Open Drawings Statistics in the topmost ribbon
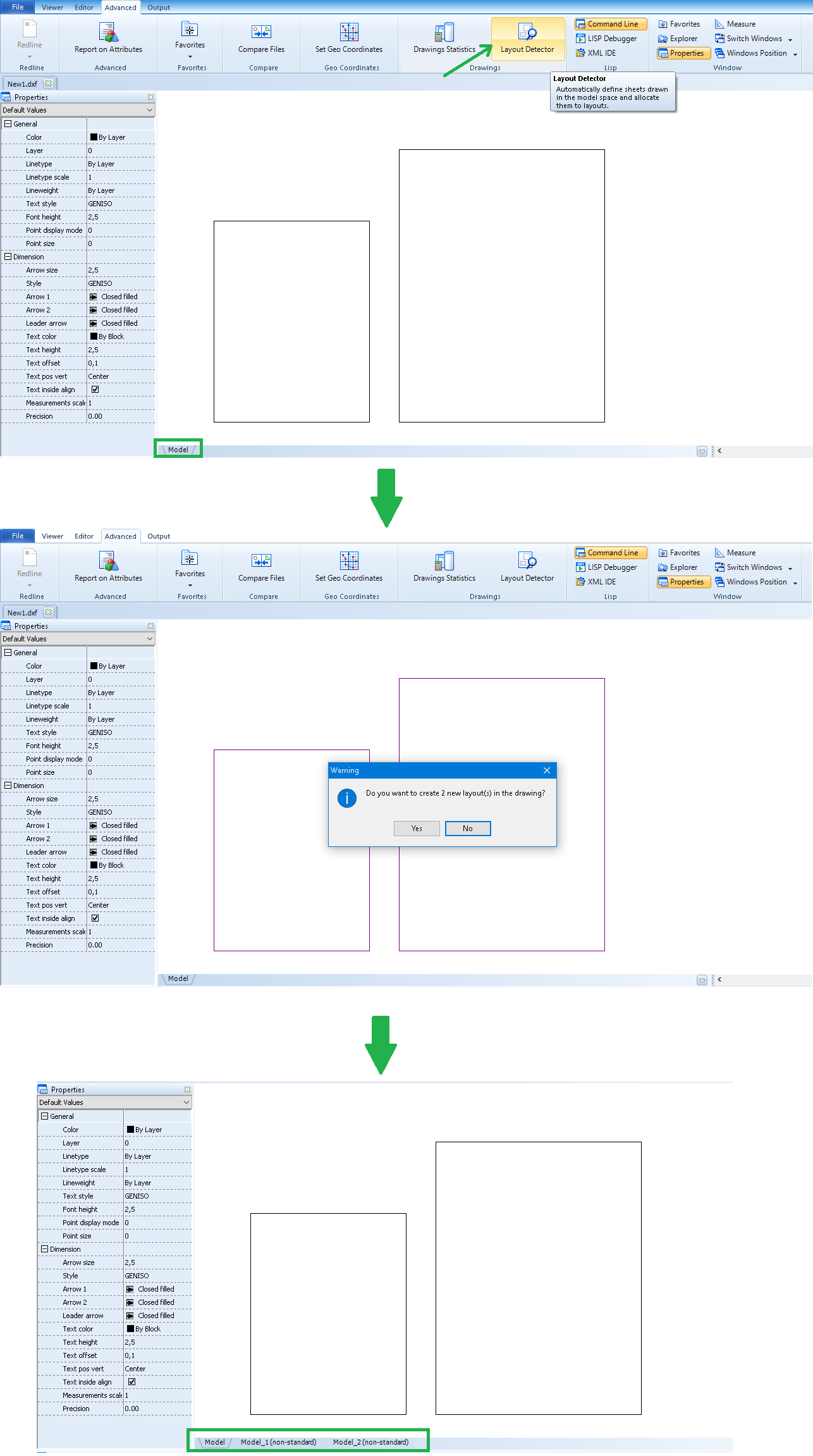 coord(444,38)
